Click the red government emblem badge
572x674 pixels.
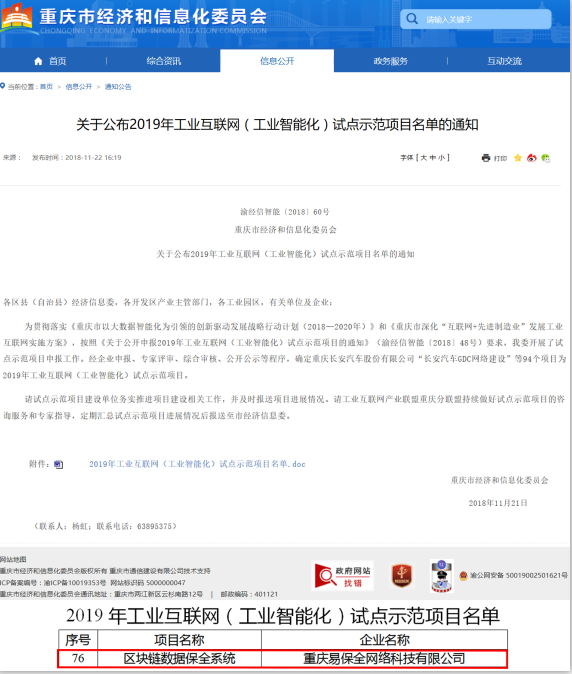401,576
